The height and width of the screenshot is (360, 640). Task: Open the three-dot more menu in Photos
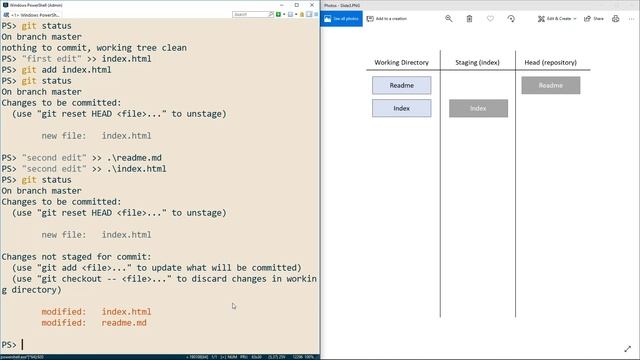pyautogui.click(x=632, y=19)
